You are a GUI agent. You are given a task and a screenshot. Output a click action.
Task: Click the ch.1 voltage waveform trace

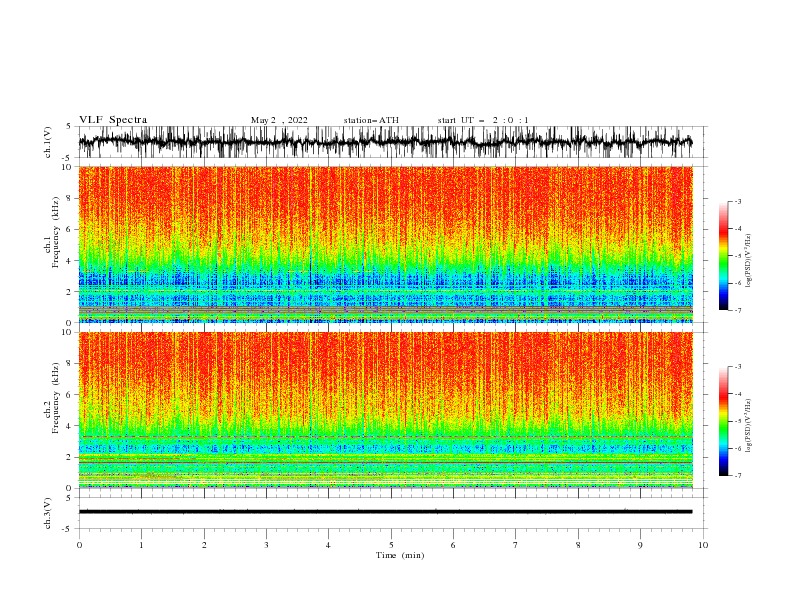pos(385,142)
